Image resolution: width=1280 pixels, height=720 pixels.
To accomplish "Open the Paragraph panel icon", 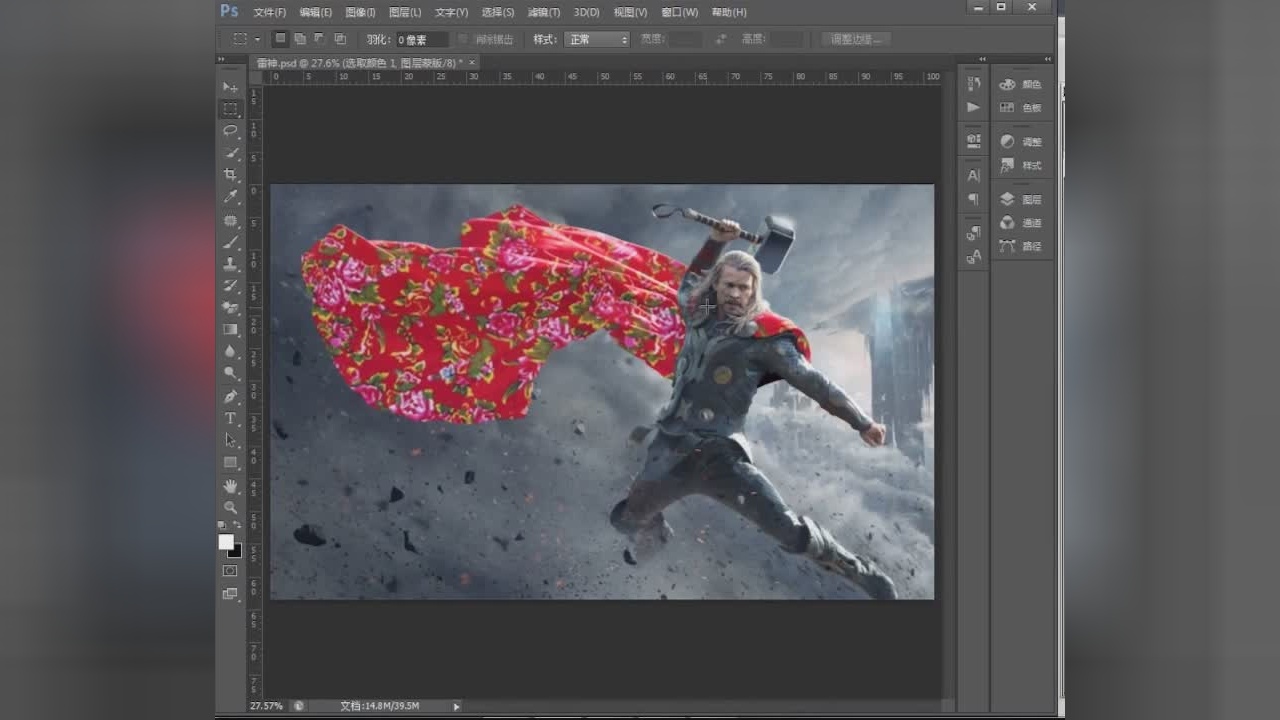I will (974, 199).
